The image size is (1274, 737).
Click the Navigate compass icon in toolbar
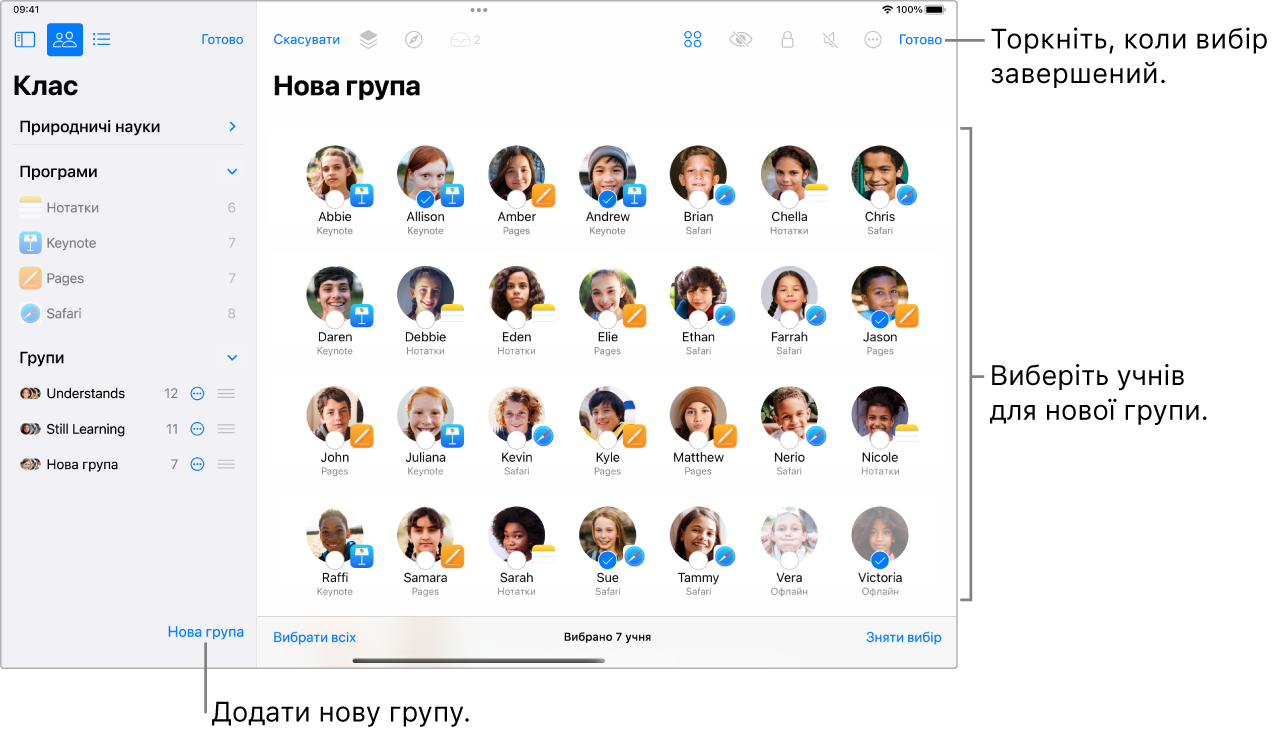click(x=415, y=39)
